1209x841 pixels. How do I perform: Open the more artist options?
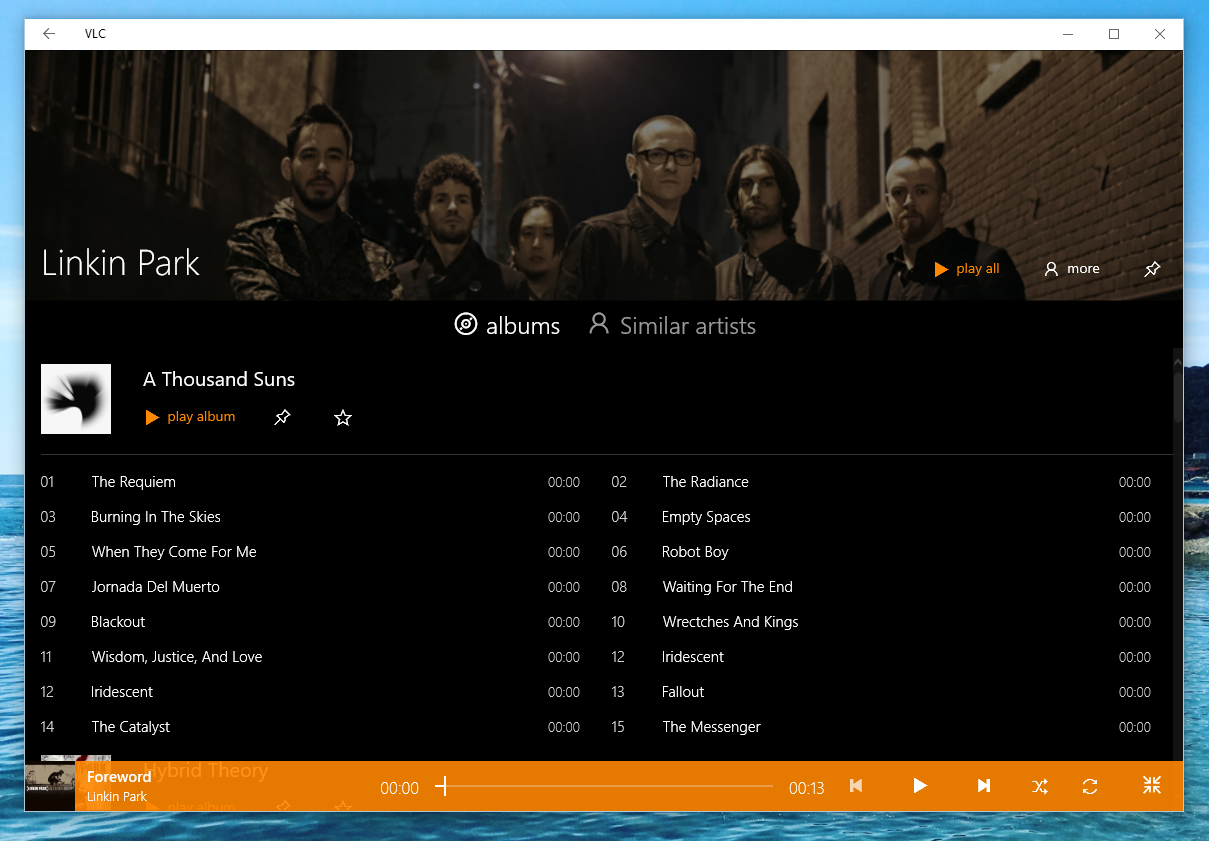click(1072, 269)
